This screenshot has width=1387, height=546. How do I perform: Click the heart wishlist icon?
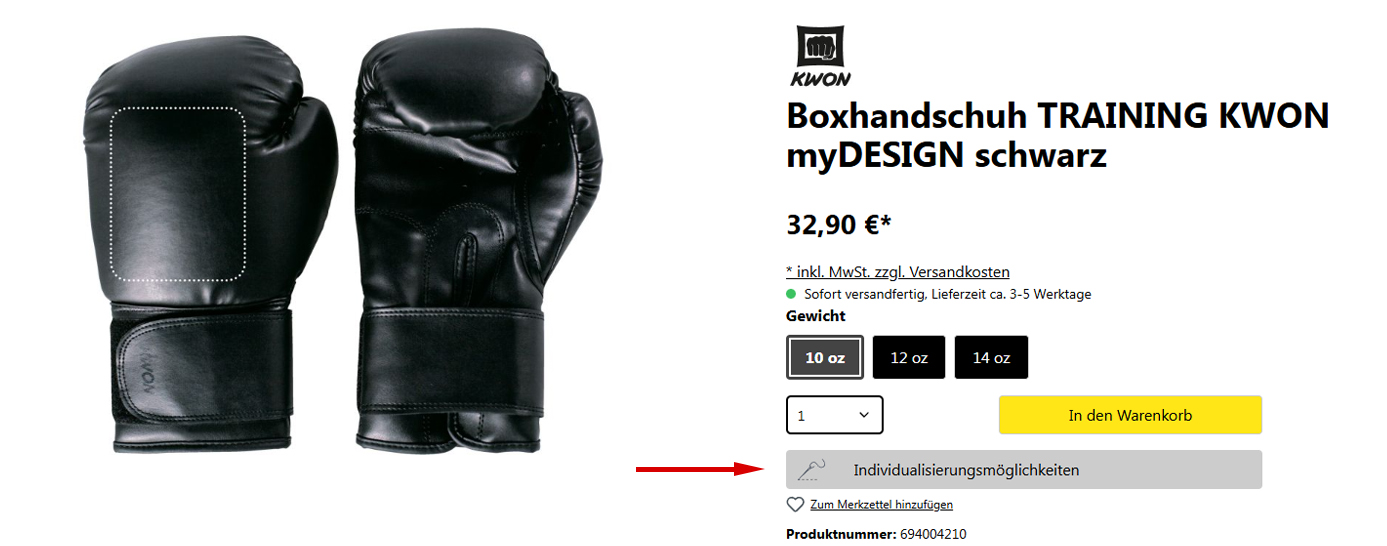coord(796,505)
